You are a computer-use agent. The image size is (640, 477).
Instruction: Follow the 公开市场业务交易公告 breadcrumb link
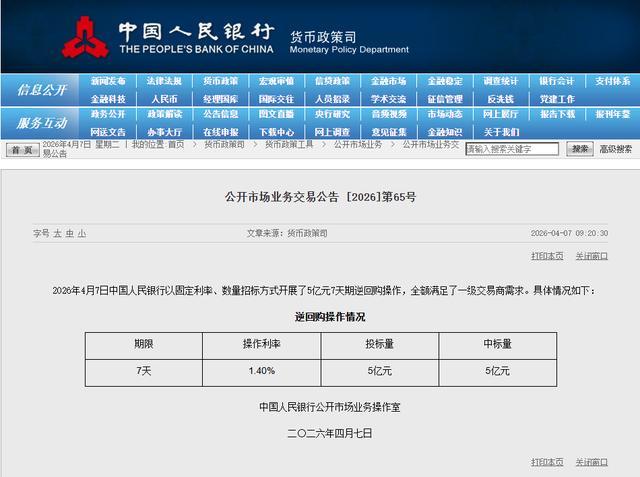point(431,144)
